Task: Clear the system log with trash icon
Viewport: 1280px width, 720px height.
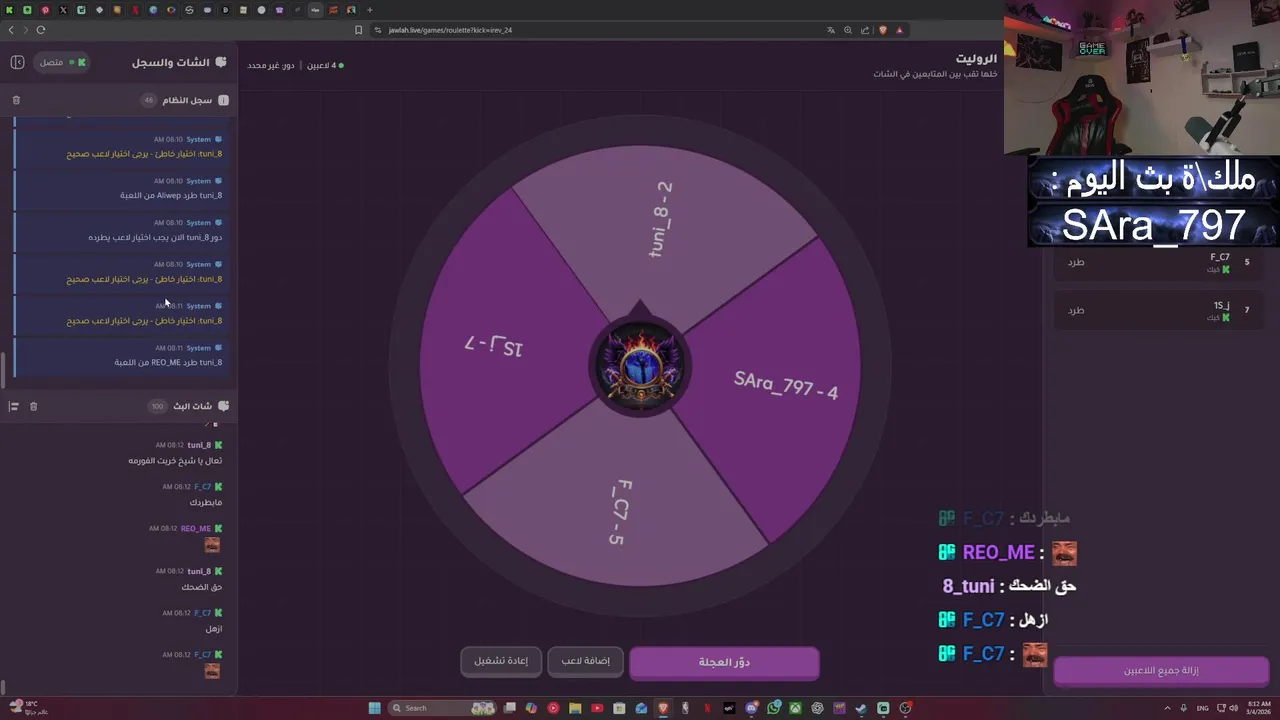Action: 16,100
